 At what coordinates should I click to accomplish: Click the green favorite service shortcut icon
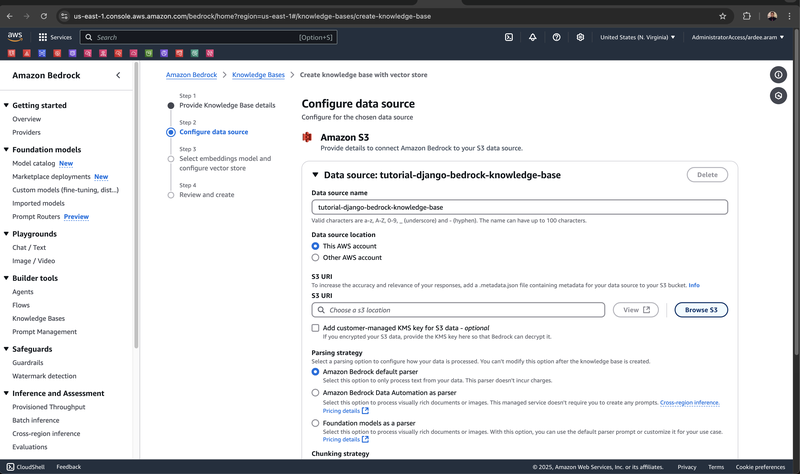coord(148,53)
